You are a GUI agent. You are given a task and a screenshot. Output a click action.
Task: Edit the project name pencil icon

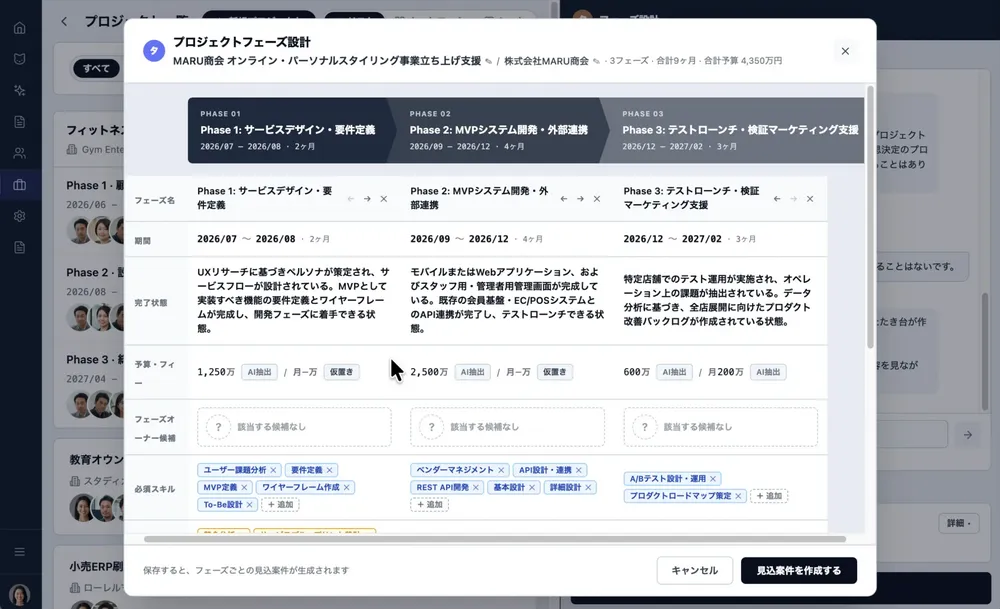(489, 61)
